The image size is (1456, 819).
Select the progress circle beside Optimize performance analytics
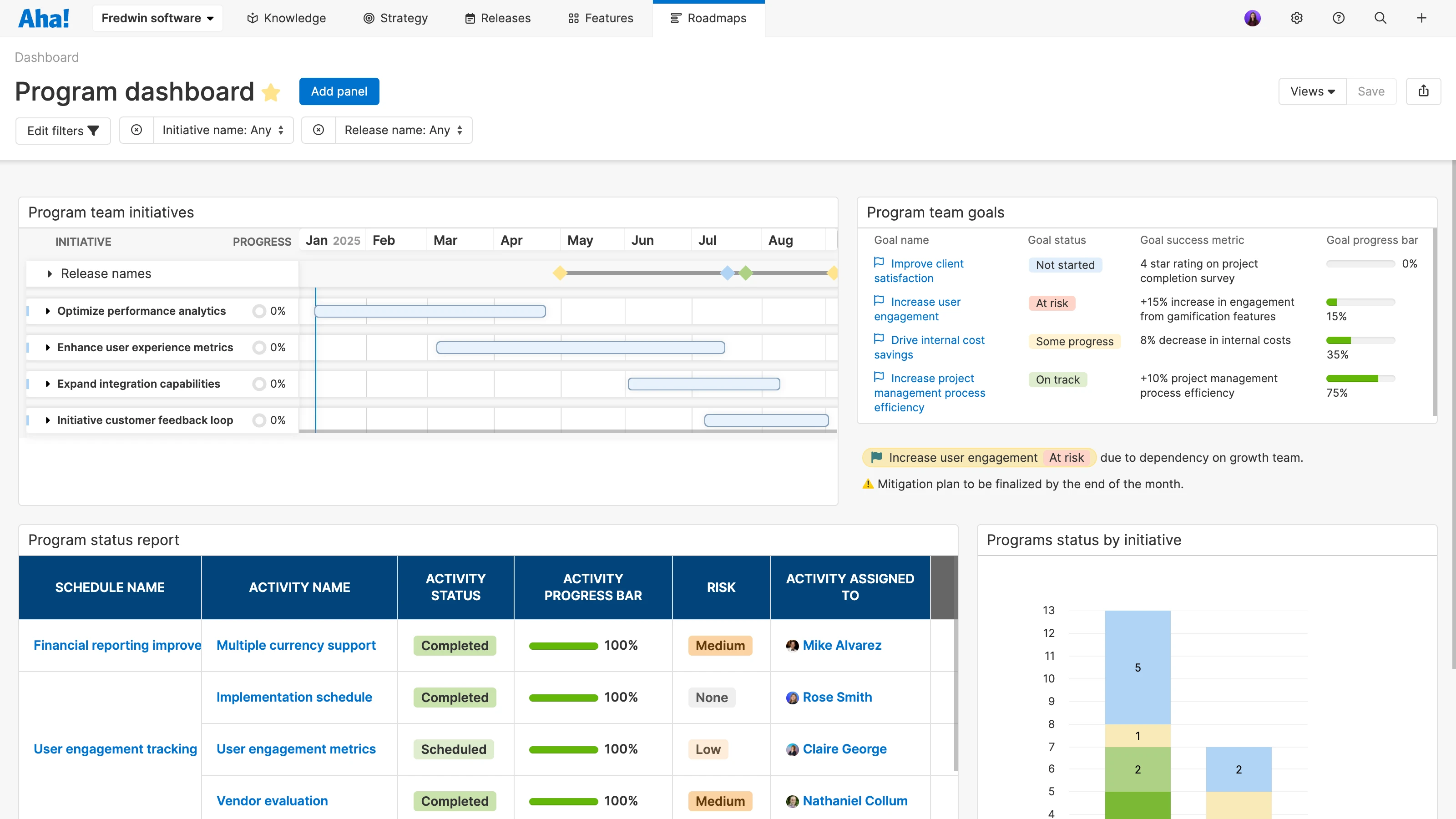[259, 311]
